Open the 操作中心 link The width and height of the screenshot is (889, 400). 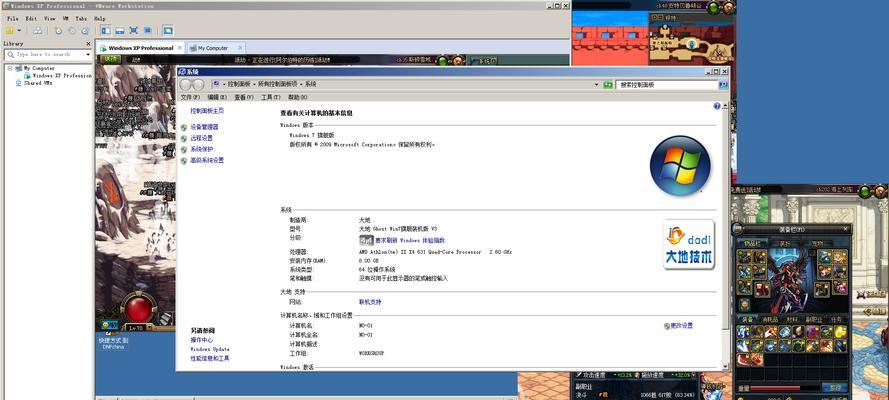pyautogui.click(x=202, y=341)
